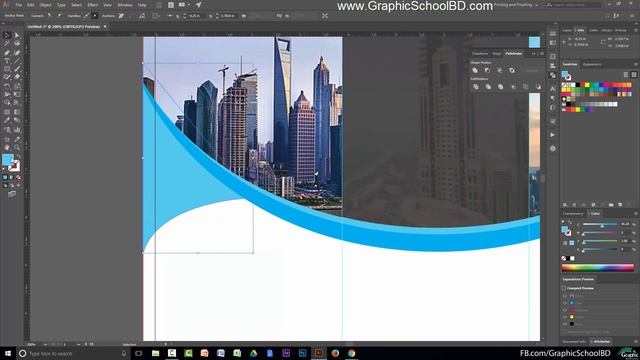Select the Artboard tool
The height and width of the screenshot is (360, 640).
tap(7, 140)
